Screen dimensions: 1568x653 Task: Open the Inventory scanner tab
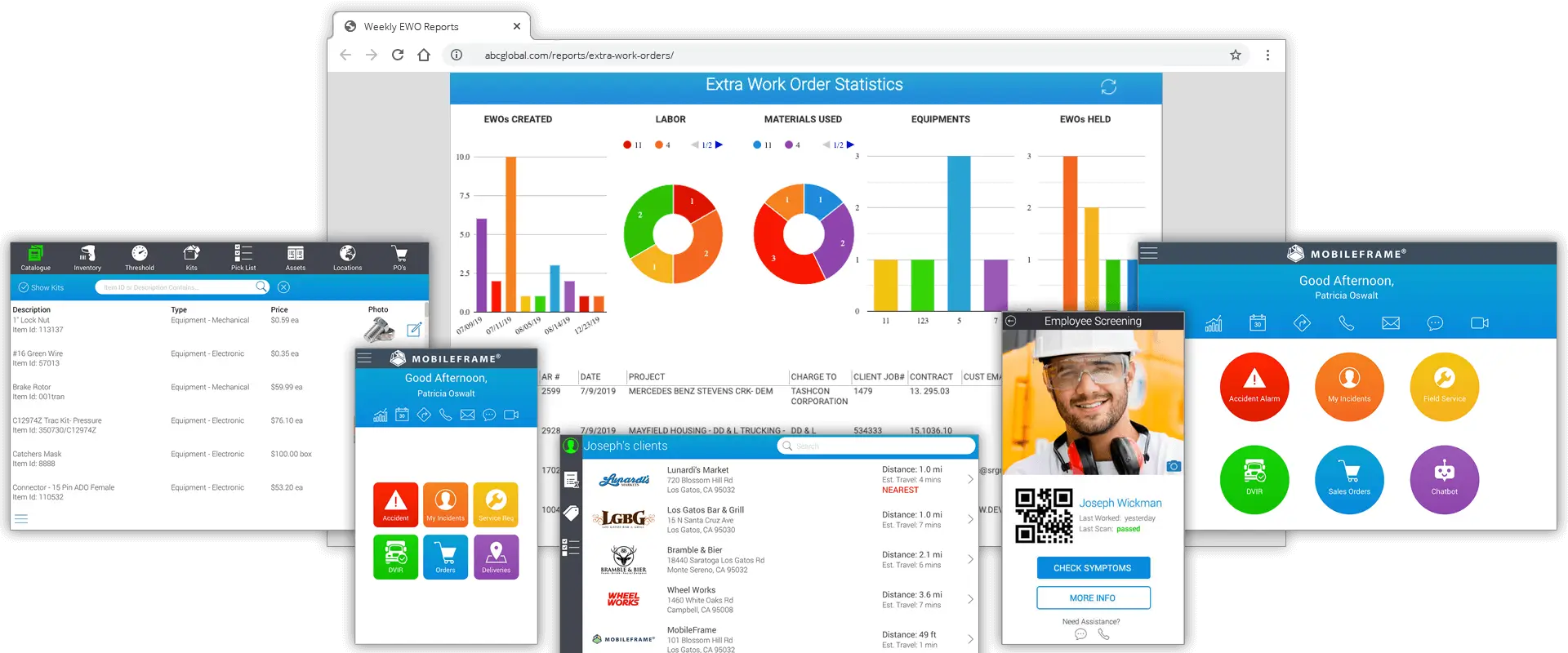coord(87,258)
